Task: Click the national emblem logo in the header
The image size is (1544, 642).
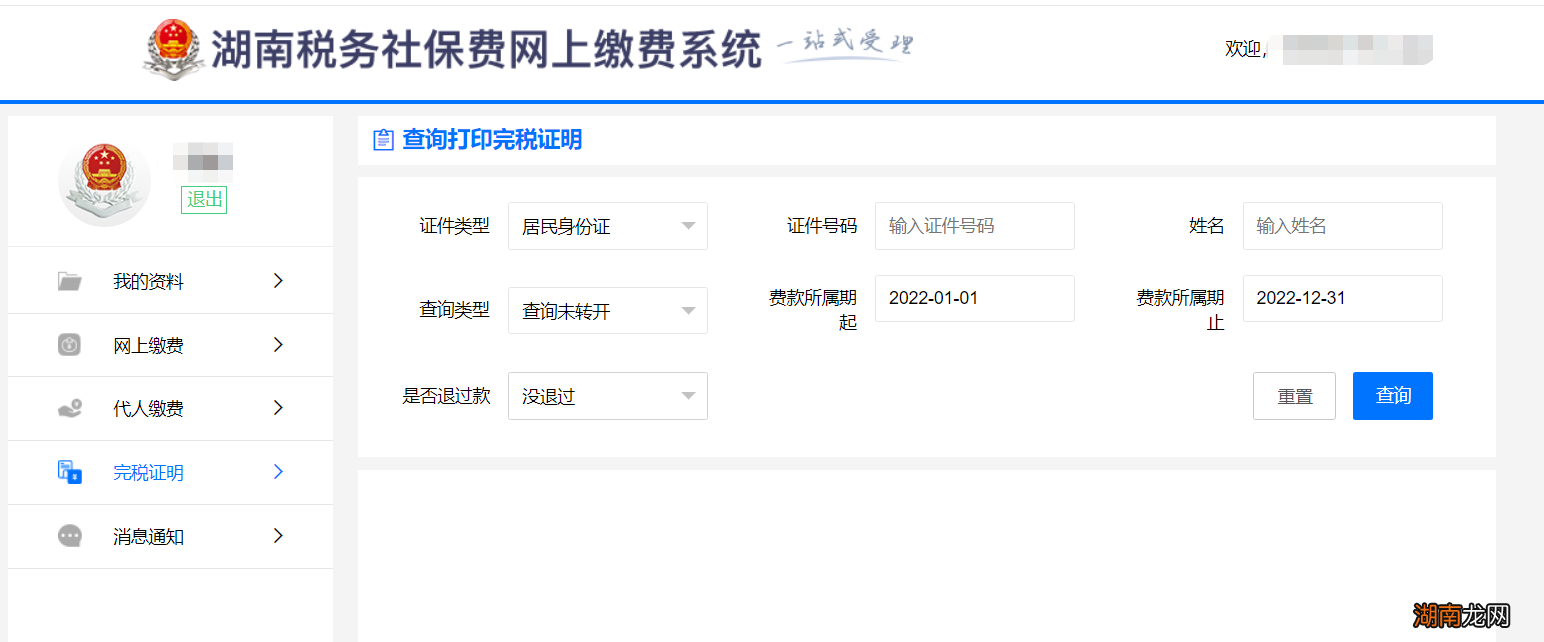Action: tap(172, 47)
